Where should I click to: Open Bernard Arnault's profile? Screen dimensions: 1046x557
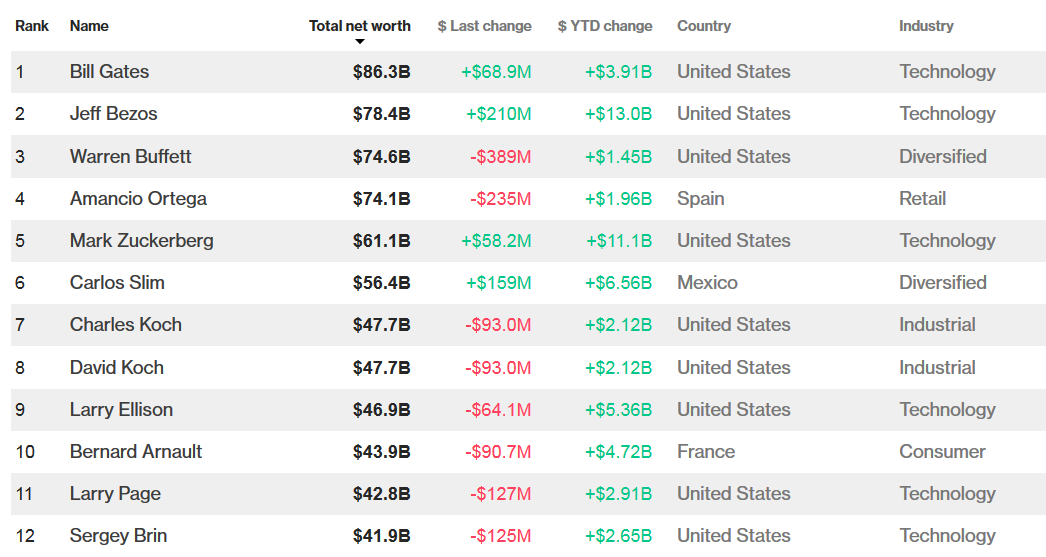(136, 452)
